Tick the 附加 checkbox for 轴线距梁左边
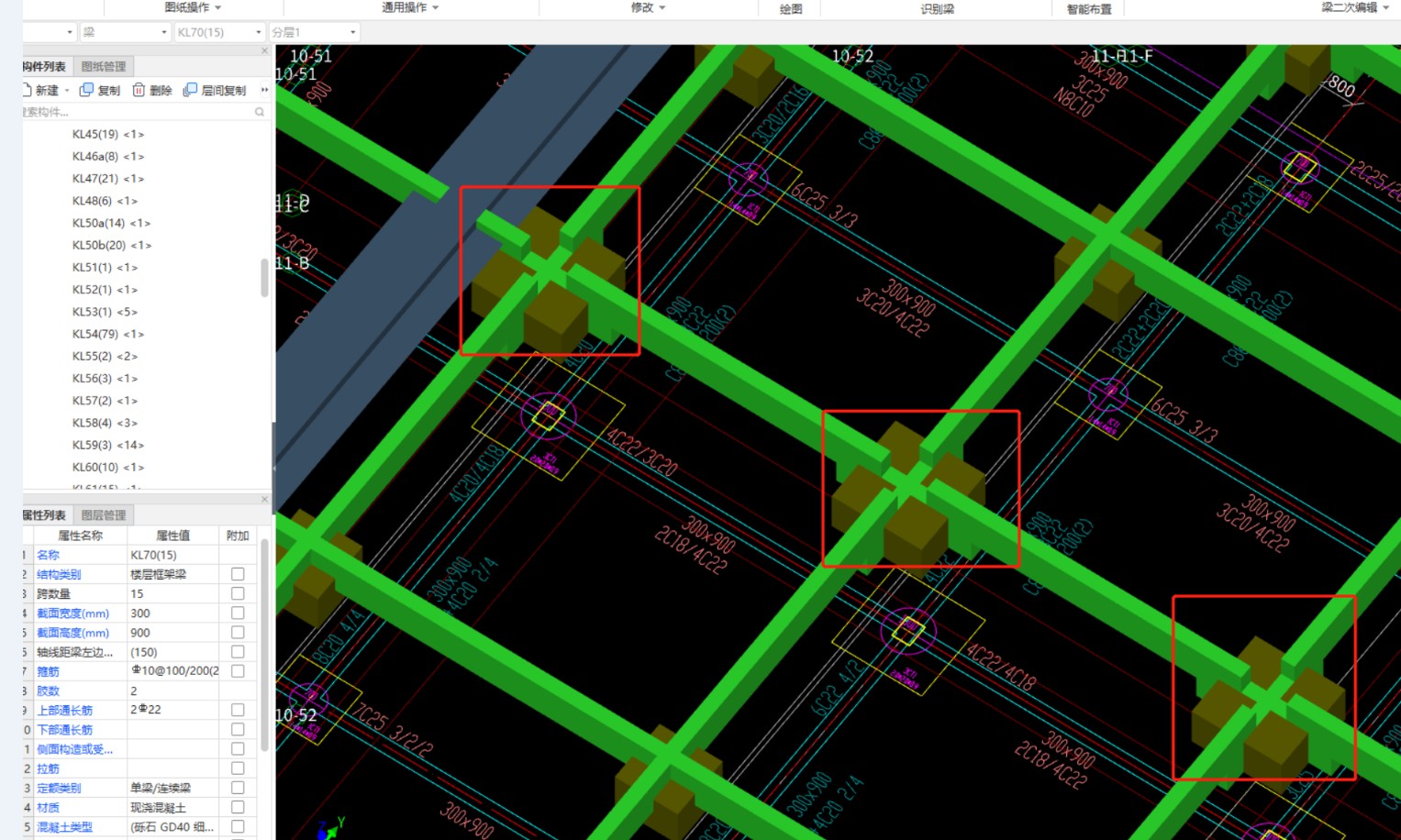This screenshot has width=1401, height=840. (238, 652)
